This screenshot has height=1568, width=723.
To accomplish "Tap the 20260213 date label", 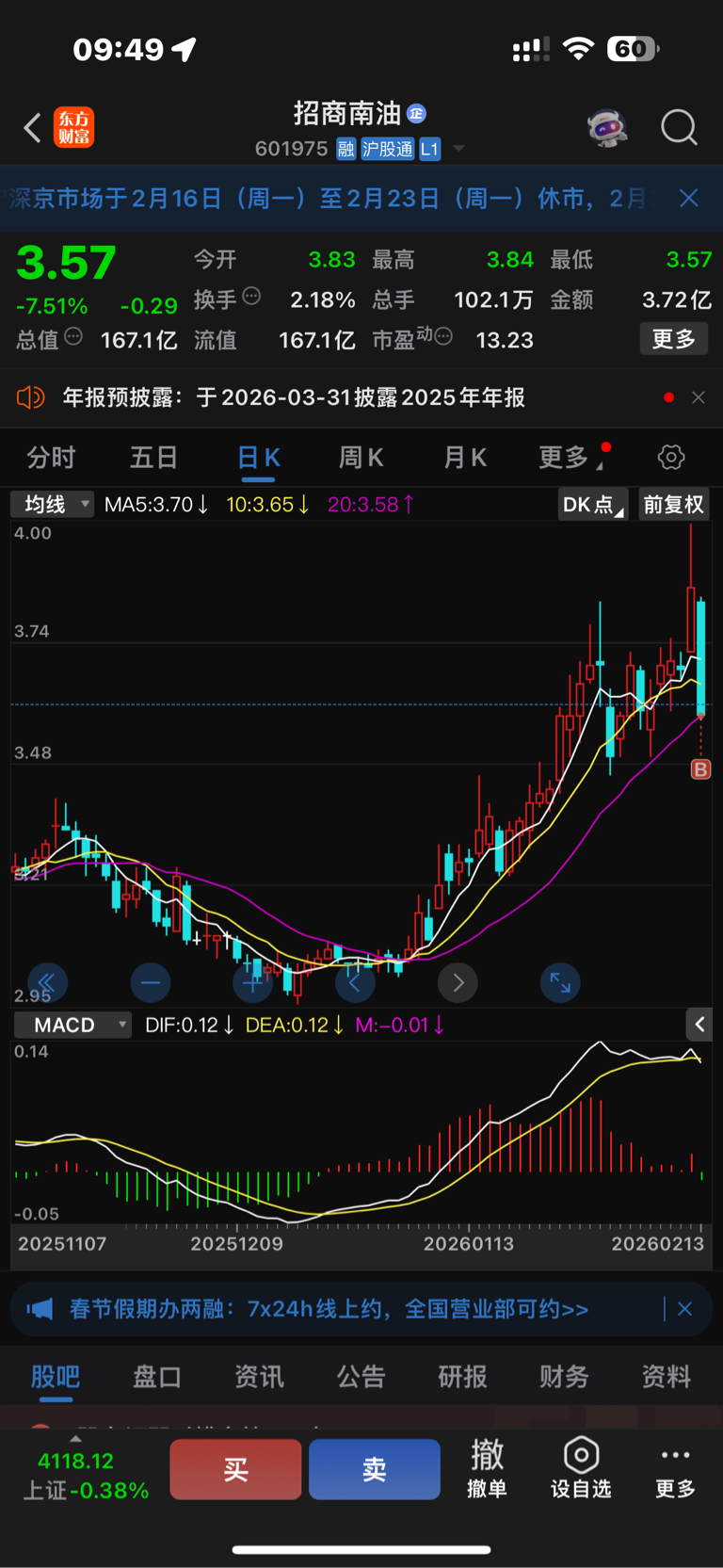I will click(x=657, y=1244).
